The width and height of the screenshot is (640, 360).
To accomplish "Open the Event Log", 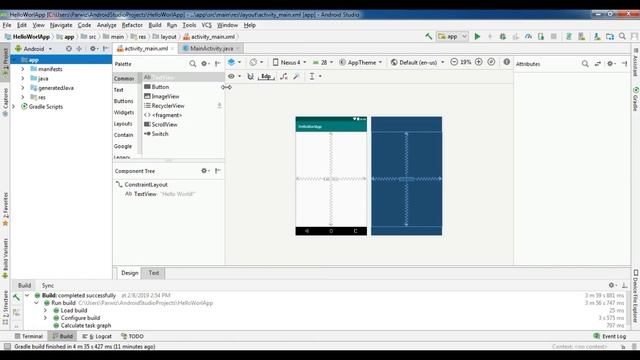I will pos(610,336).
